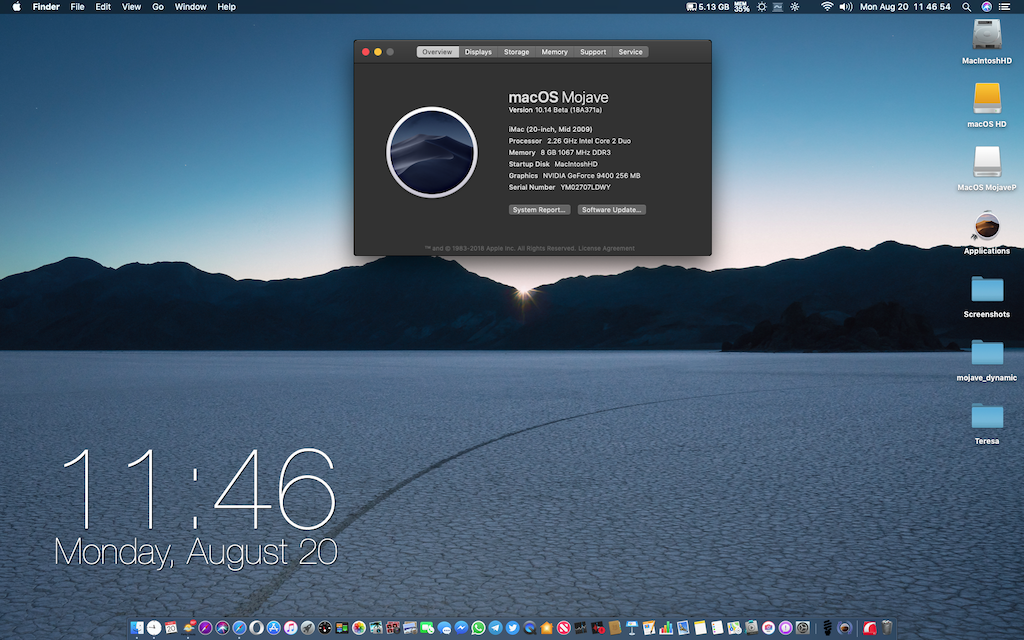Open the Home app in Dock

547,628
